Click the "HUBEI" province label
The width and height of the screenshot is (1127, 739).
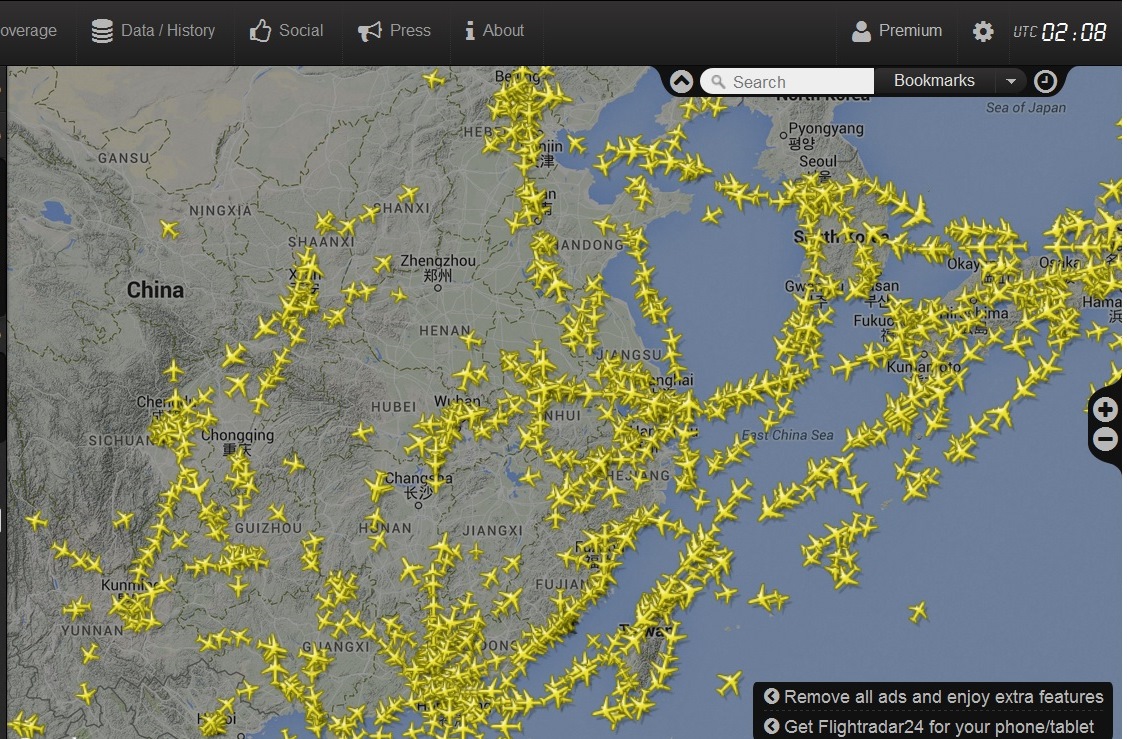pos(394,407)
